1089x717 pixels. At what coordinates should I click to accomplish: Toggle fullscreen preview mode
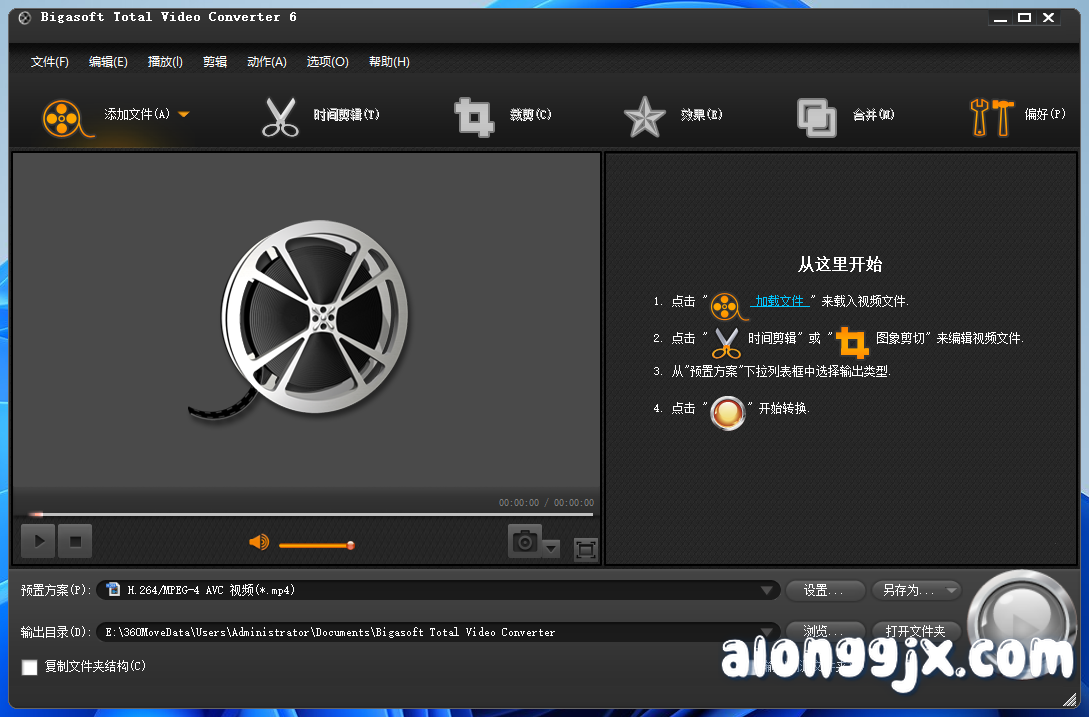click(x=585, y=549)
